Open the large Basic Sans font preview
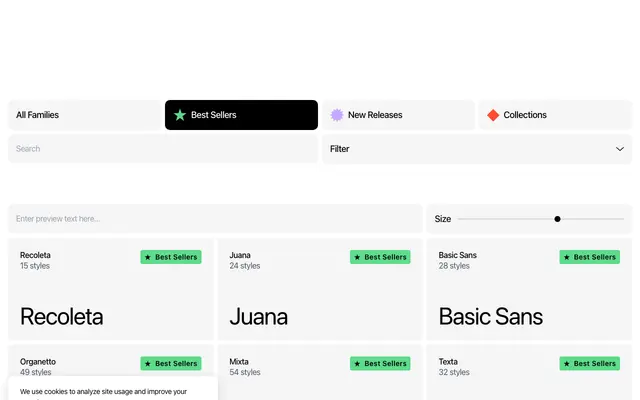The height and width of the screenshot is (400, 640). point(491,317)
